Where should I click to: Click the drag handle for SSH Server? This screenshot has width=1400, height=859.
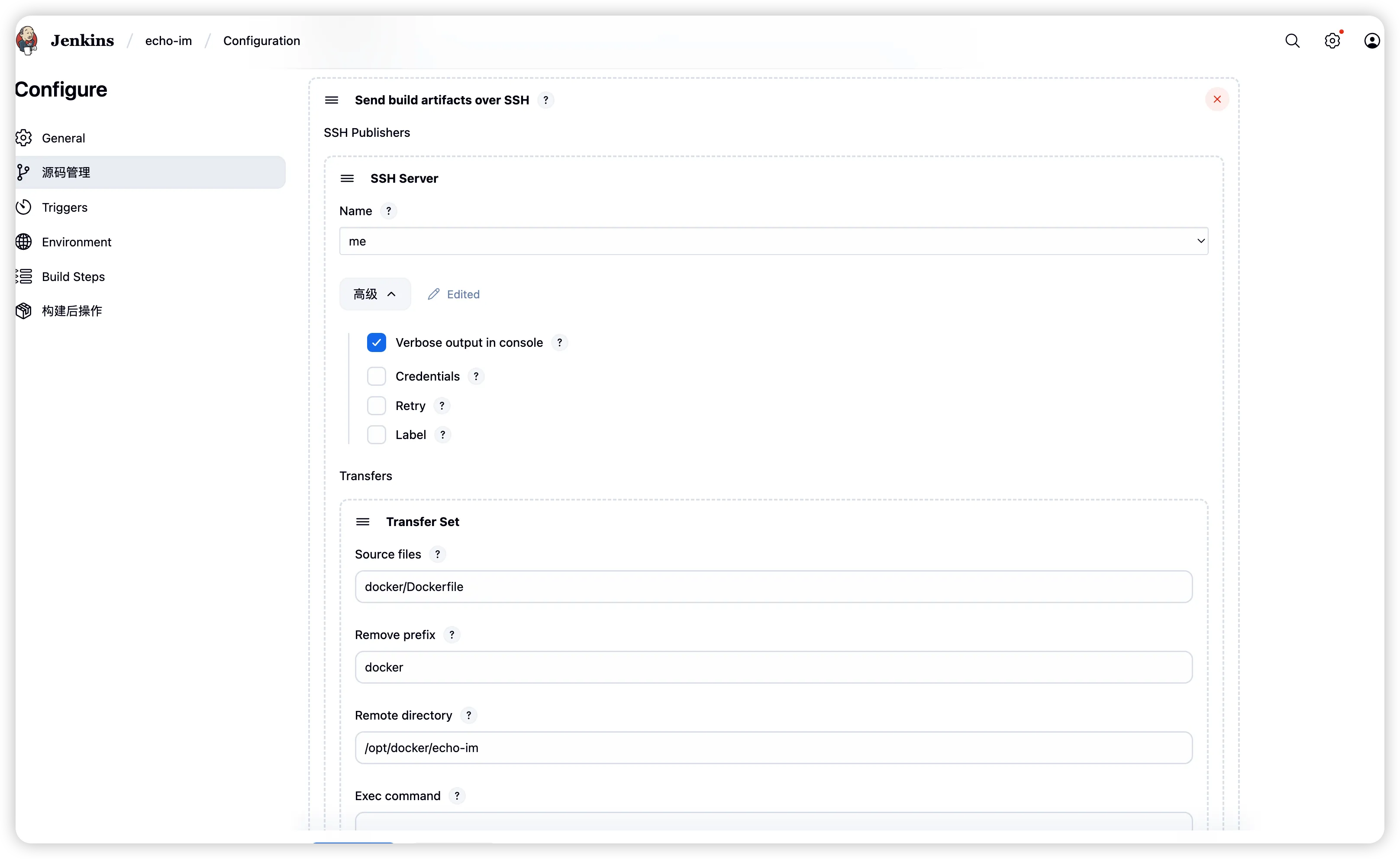[x=347, y=178]
